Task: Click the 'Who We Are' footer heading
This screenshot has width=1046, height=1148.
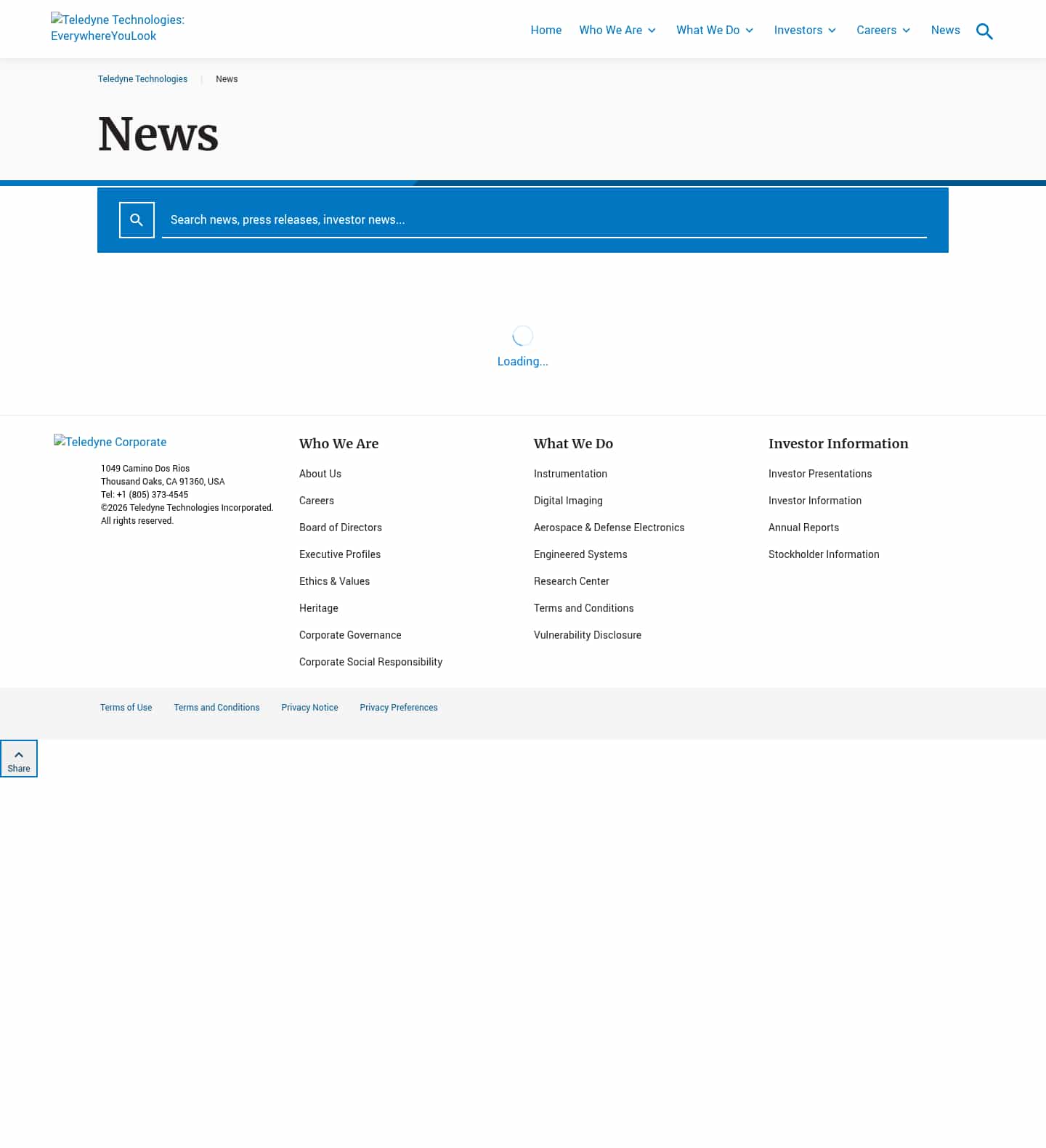Action: click(x=338, y=443)
